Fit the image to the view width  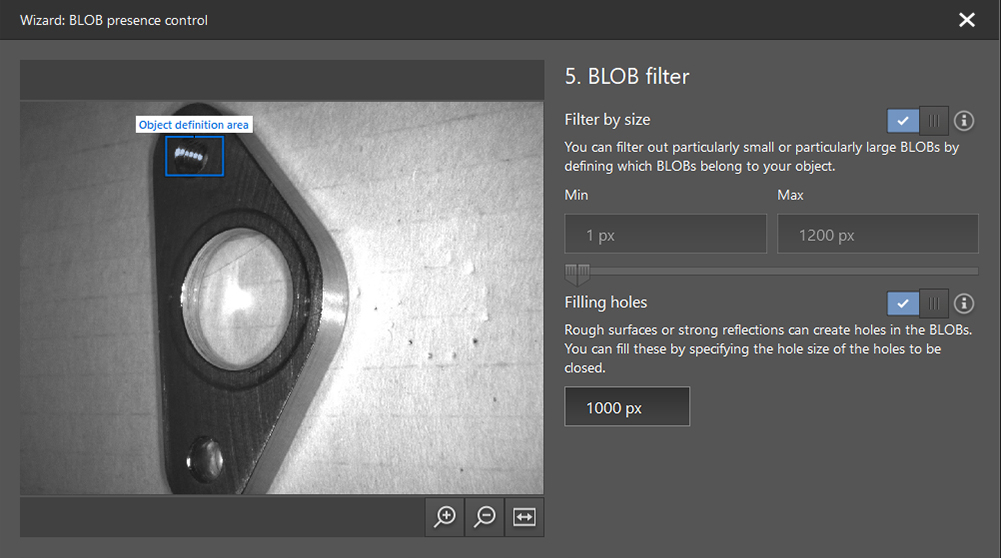(525, 516)
